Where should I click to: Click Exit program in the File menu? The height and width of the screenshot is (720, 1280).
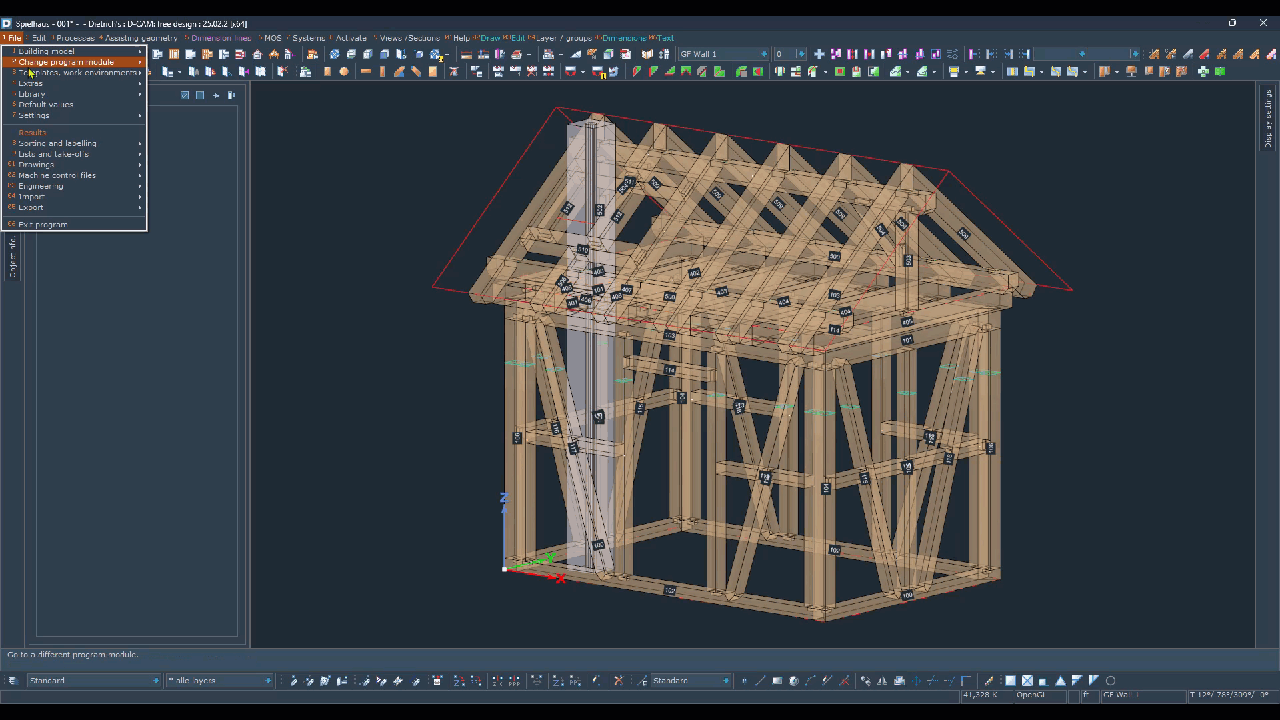pyautogui.click(x=43, y=224)
